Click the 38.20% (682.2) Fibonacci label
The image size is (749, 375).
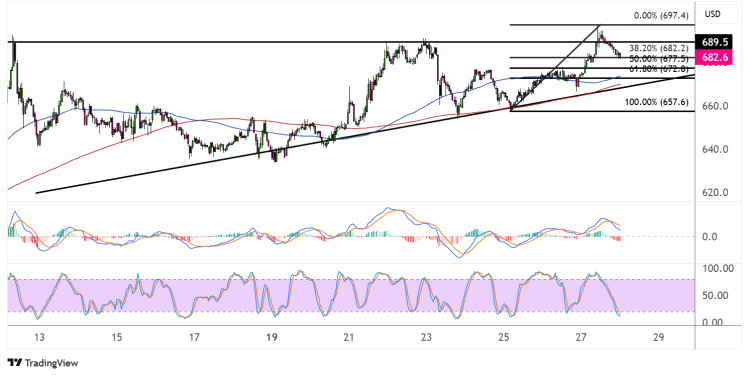(659, 48)
